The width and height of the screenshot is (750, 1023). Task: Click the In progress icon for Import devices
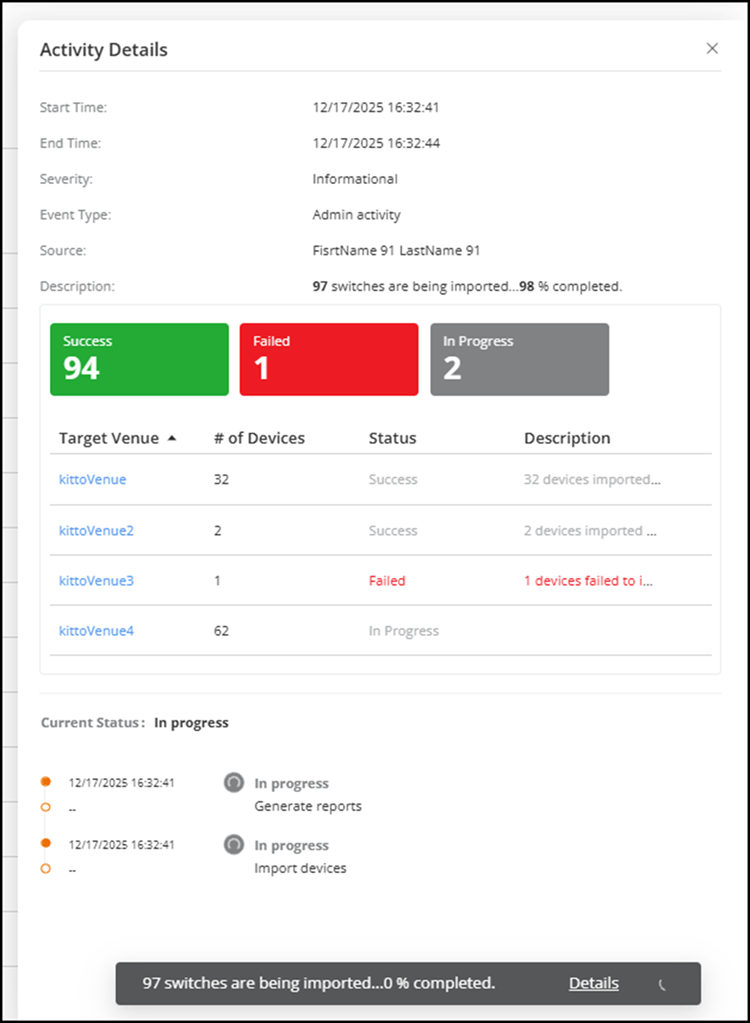tap(233, 846)
